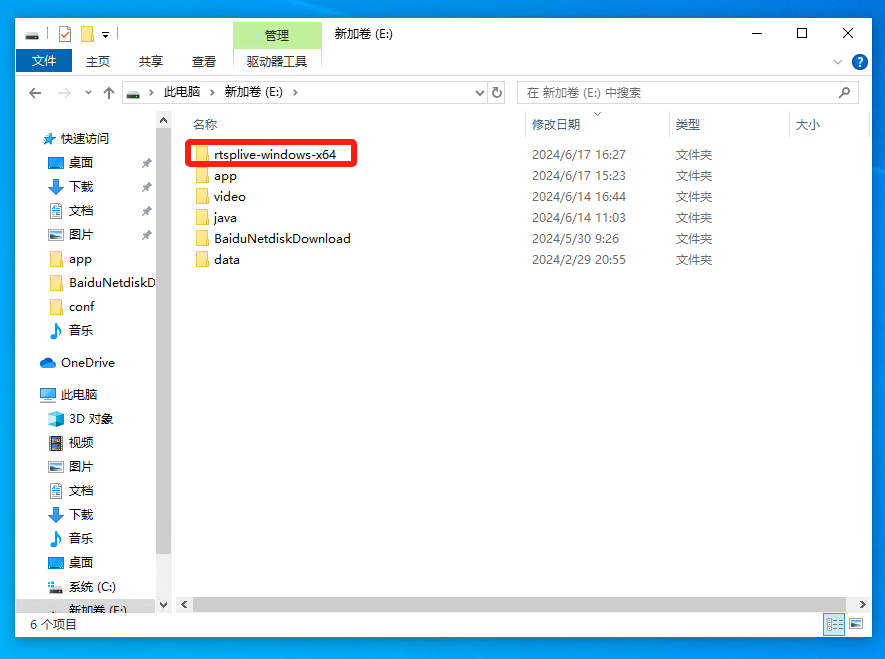Sort by the 名称 column header
The width and height of the screenshot is (885, 659).
pos(205,125)
